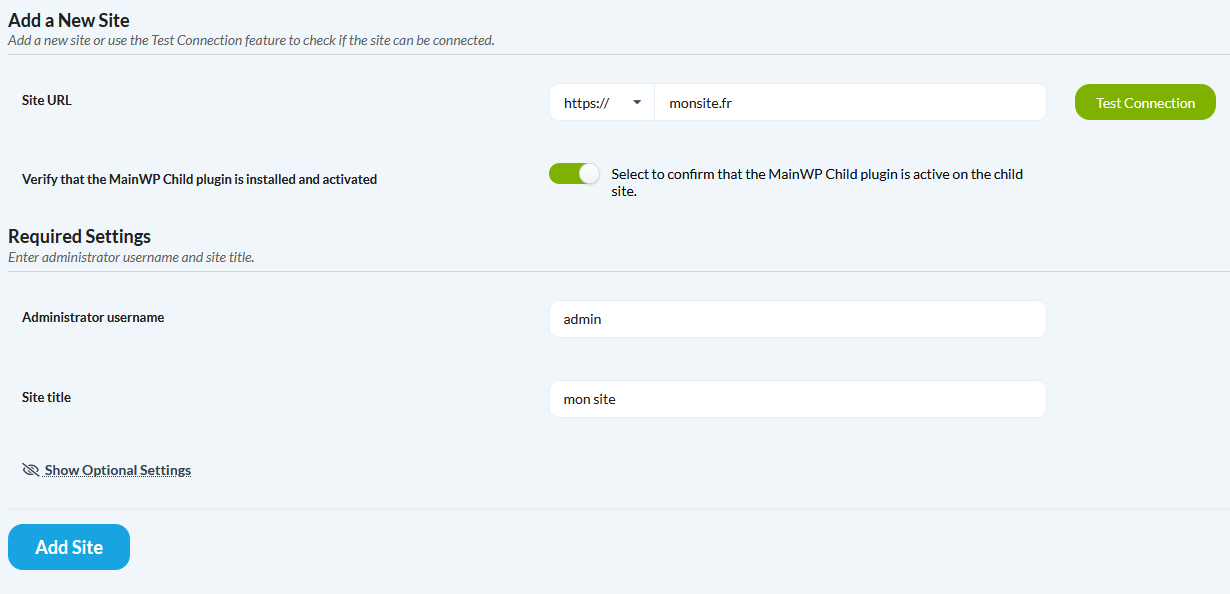Click the crossed-out eye icon beside Optional Settings
The height and width of the screenshot is (594, 1230).
30,470
